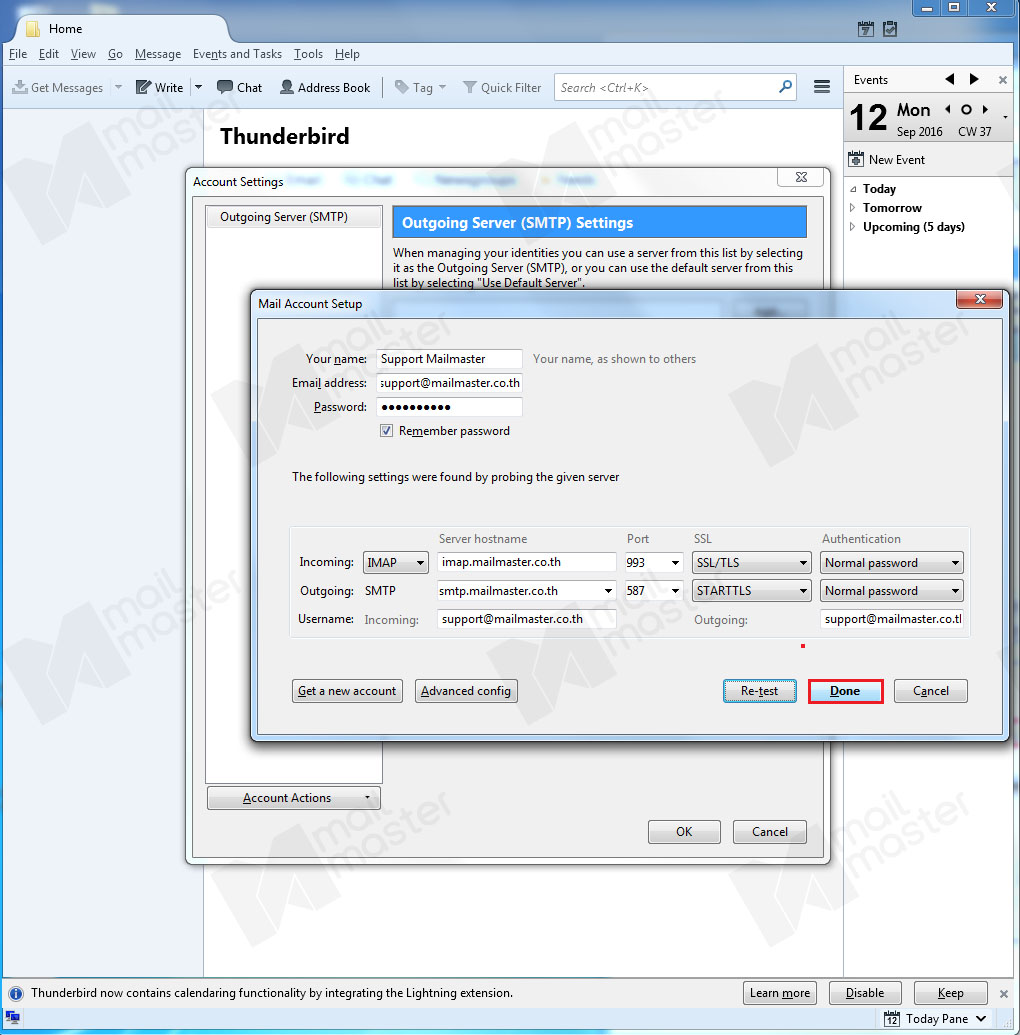Go to previous day in Events pane

click(x=949, y=79)
